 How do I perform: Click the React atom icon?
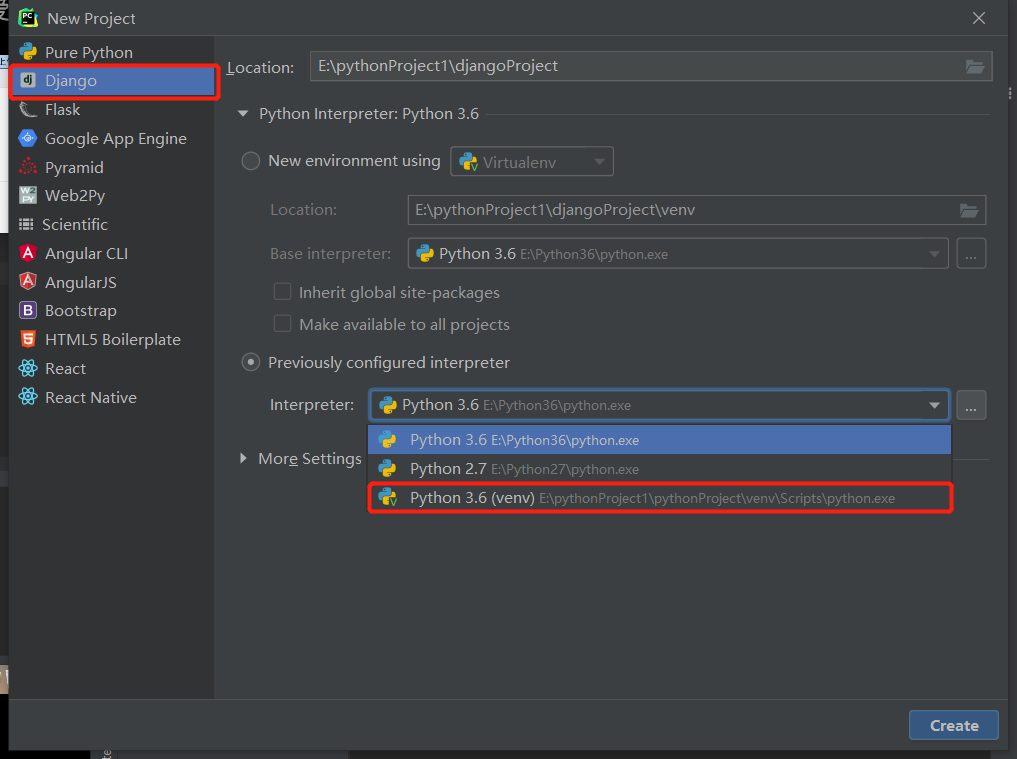pyautogui.click(x=28, y=368)
